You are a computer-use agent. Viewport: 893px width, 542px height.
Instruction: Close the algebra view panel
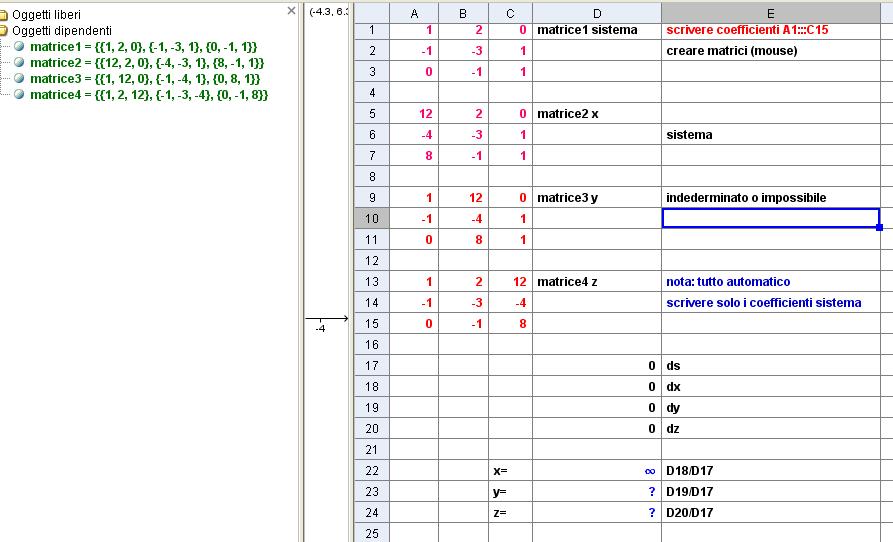tap(291, 10)
